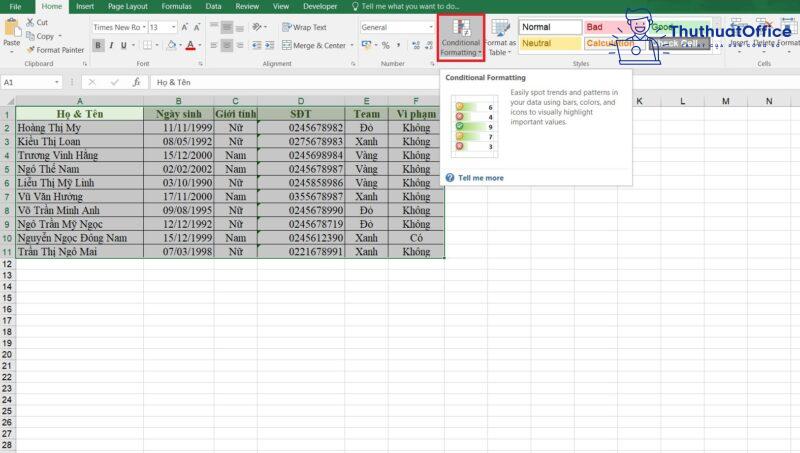Image resolution: width=800 pixels, height=453 pixels.
Task: Click the Copy button
Action: click(41, 36)
